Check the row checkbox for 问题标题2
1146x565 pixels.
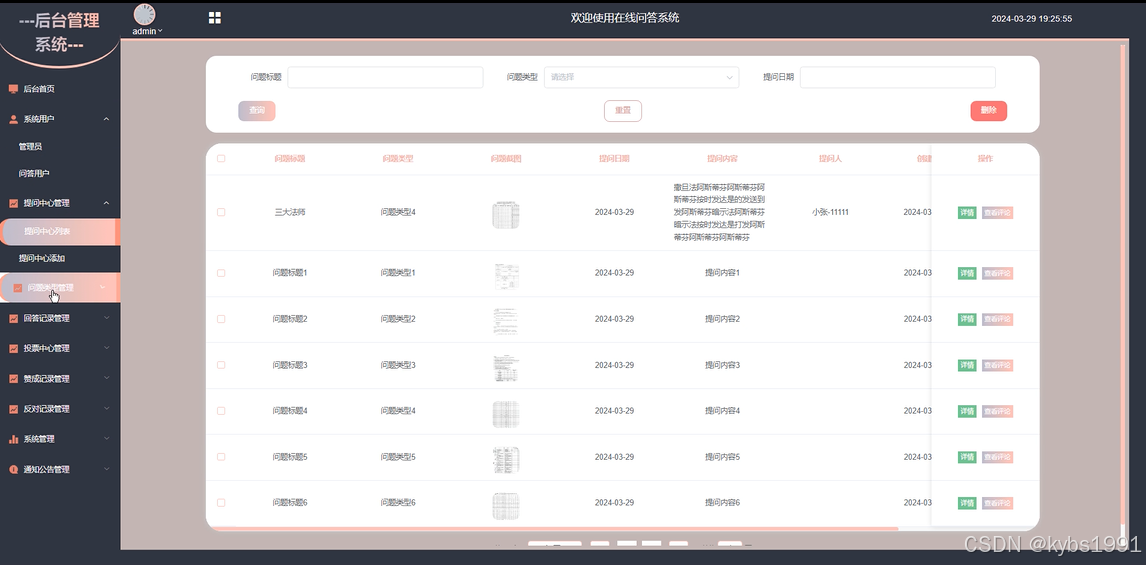(x=221, y=319)
